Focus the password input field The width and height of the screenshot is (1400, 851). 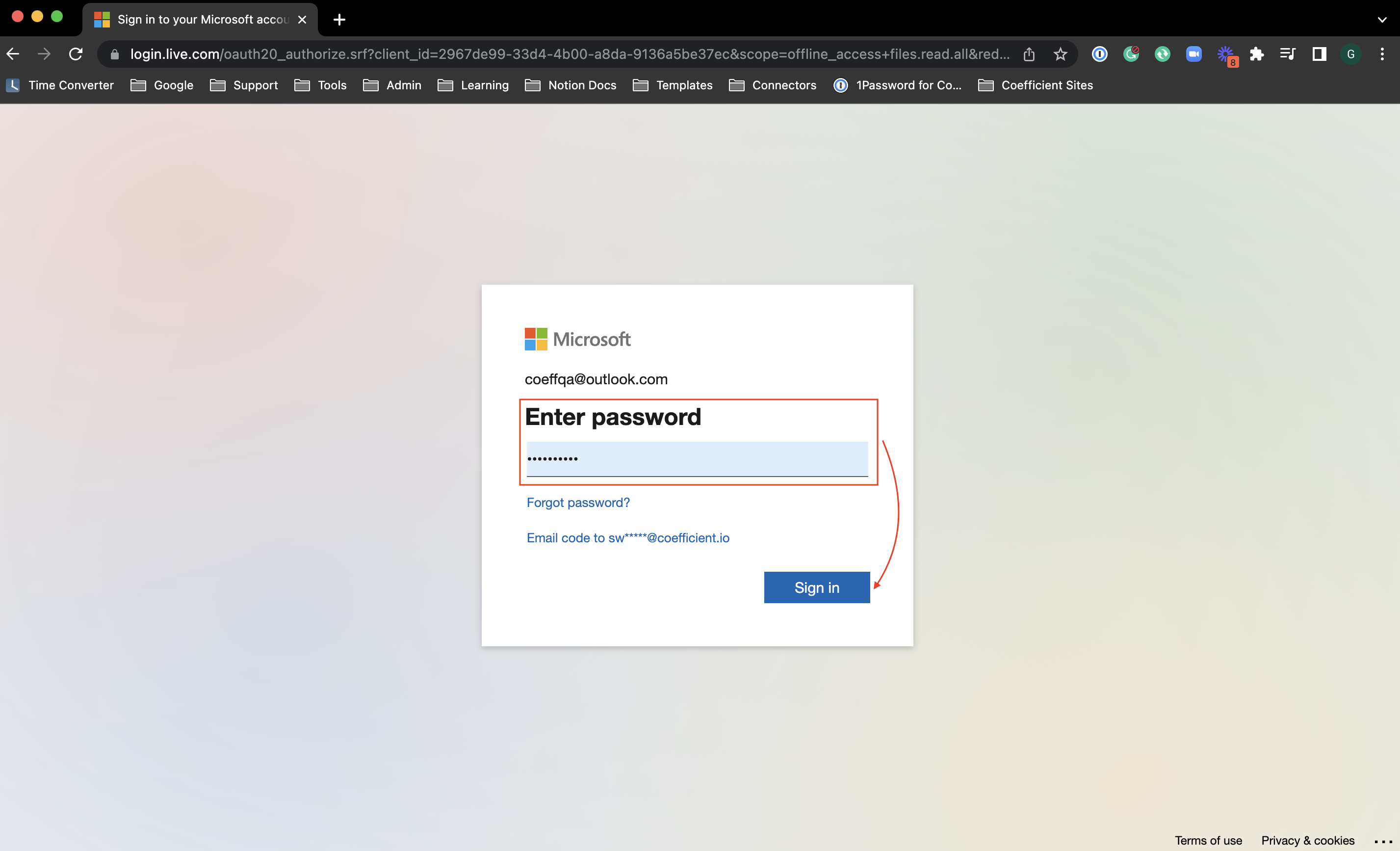click(x=697, y=459)
